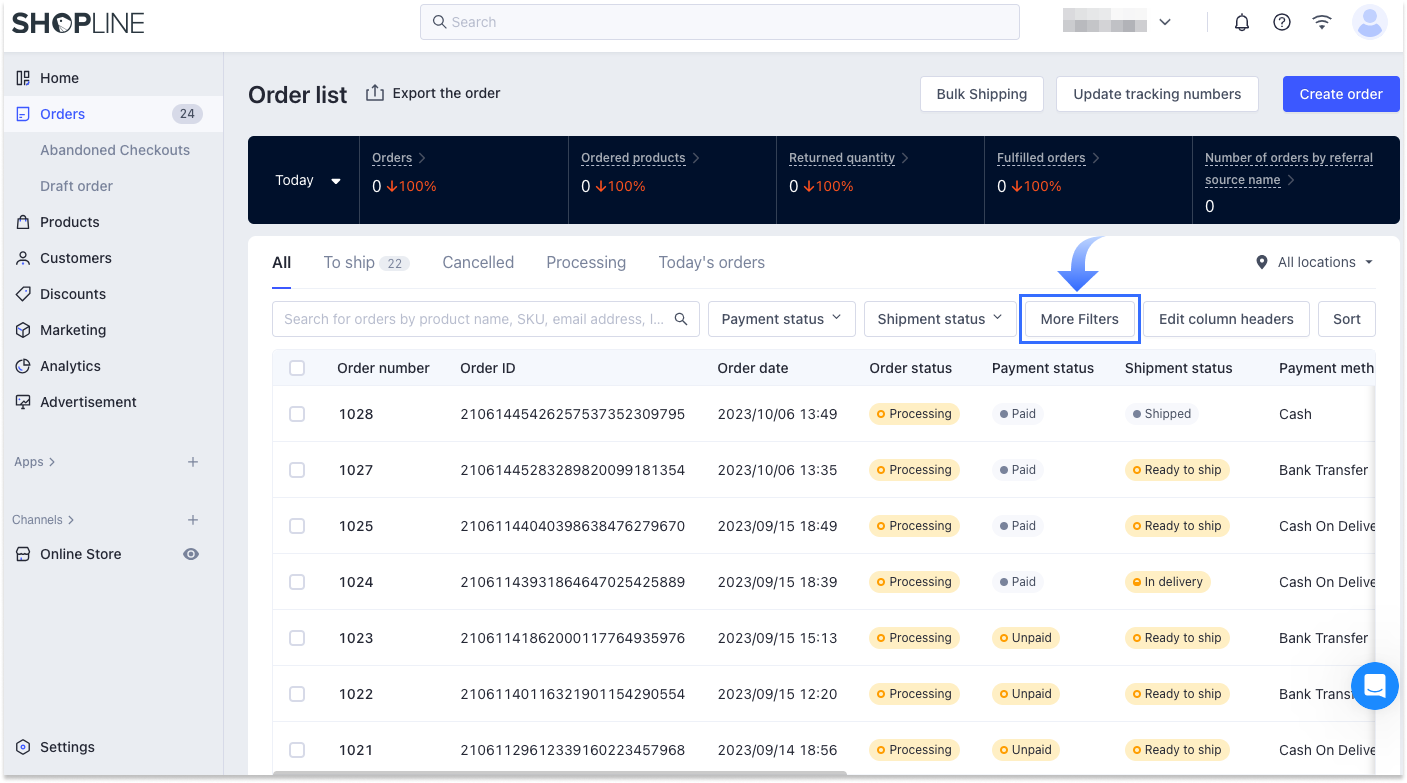Expand the Channels section

click(x=44, y=520)
